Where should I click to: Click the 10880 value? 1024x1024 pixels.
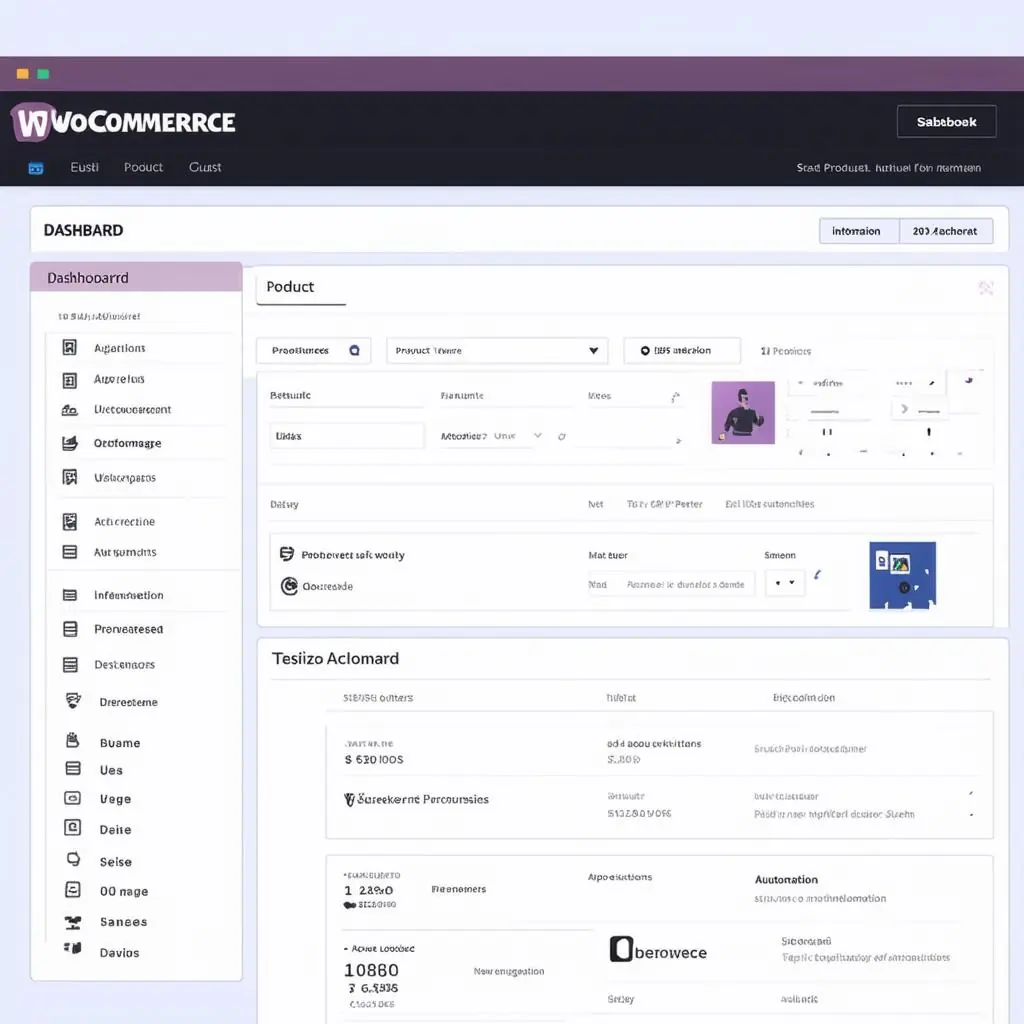pyautogui.click(x=371, y=970)
